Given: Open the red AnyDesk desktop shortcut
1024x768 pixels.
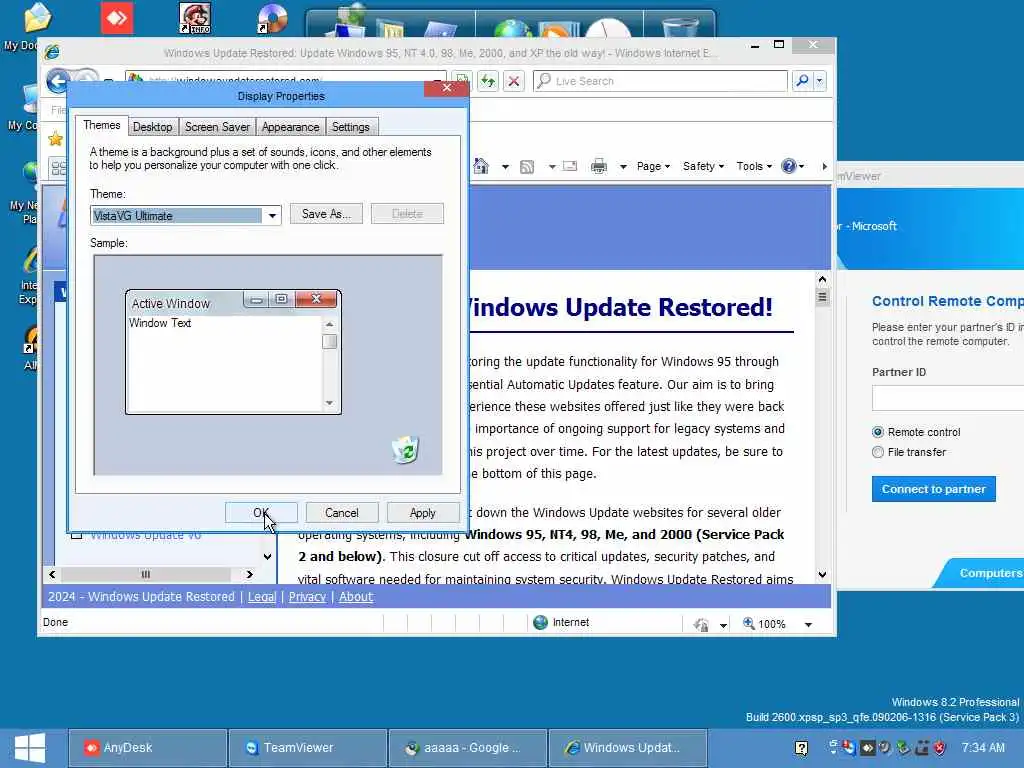Looking at the screenshot, I should 117,18.
